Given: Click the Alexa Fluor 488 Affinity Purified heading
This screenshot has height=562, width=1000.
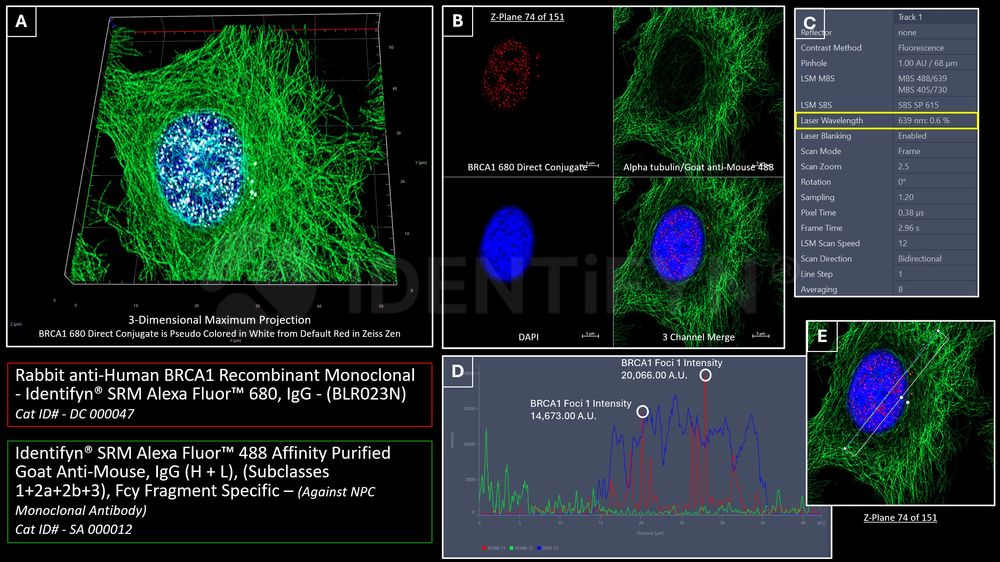Looking at the screenshot, I should point(203,471).
